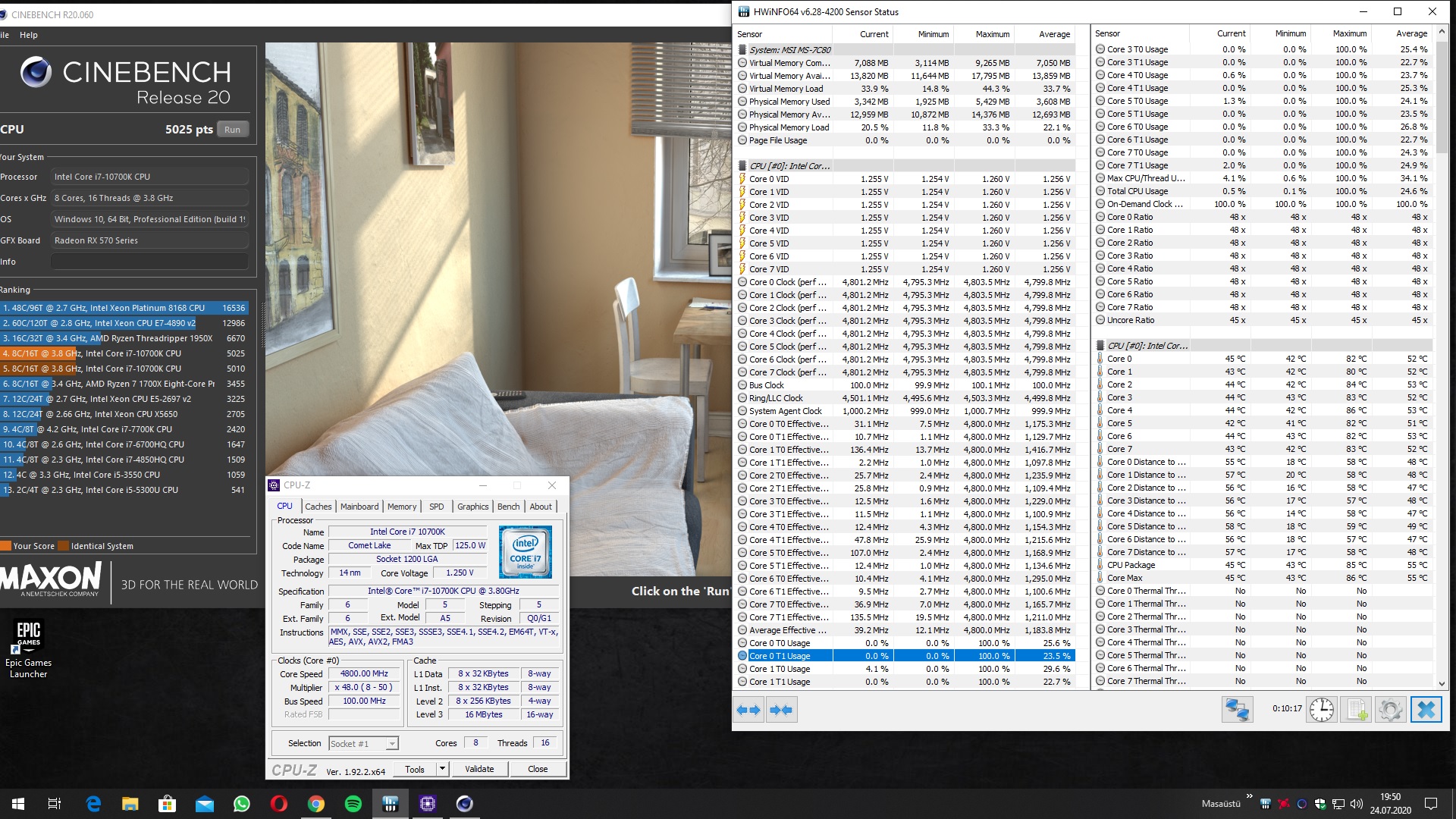Open the Windows Start menu
The width and height of the screenshot is (1456, 819).
[18, 804]
